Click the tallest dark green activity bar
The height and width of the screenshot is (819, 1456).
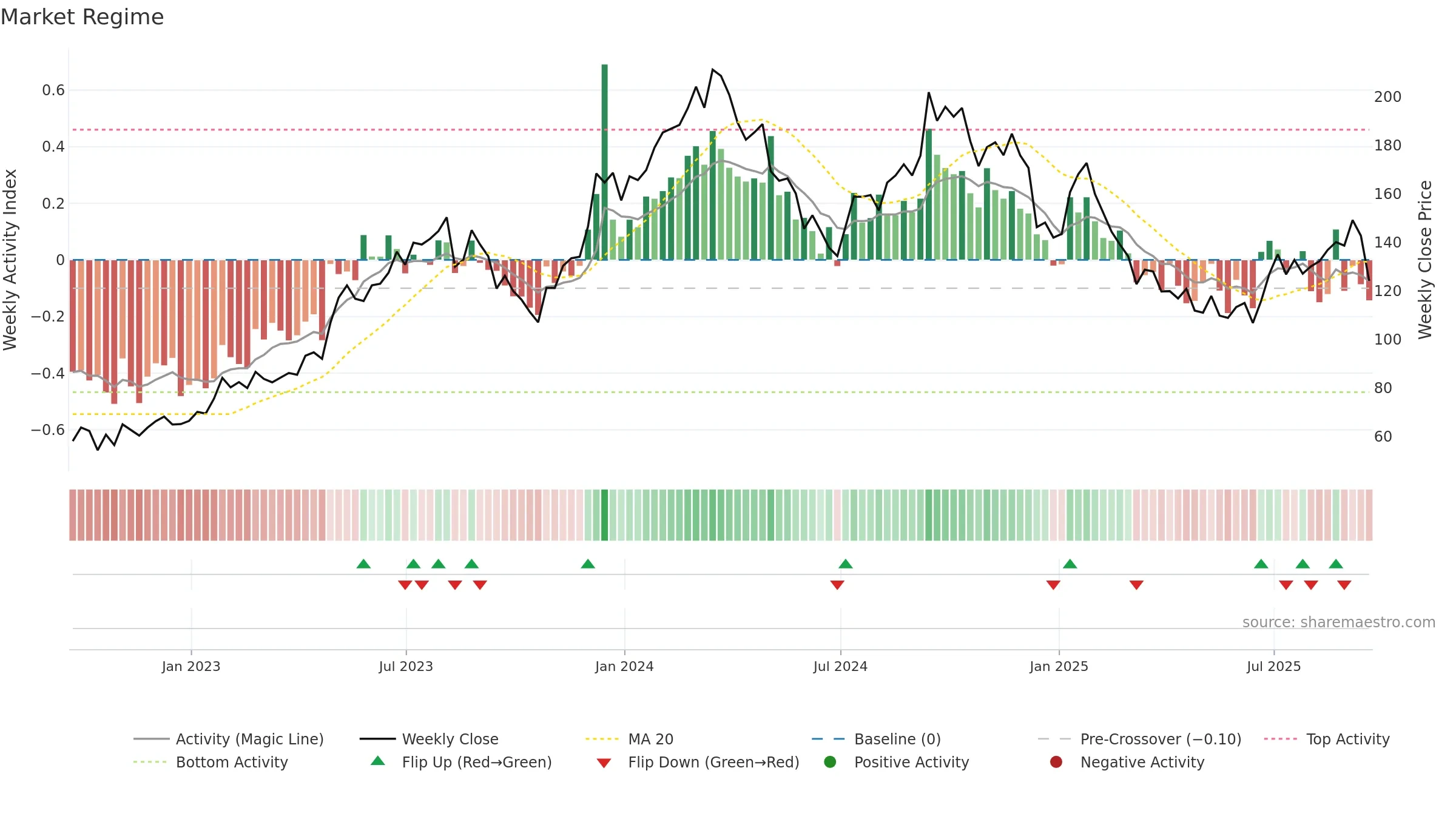pos(605,162)
